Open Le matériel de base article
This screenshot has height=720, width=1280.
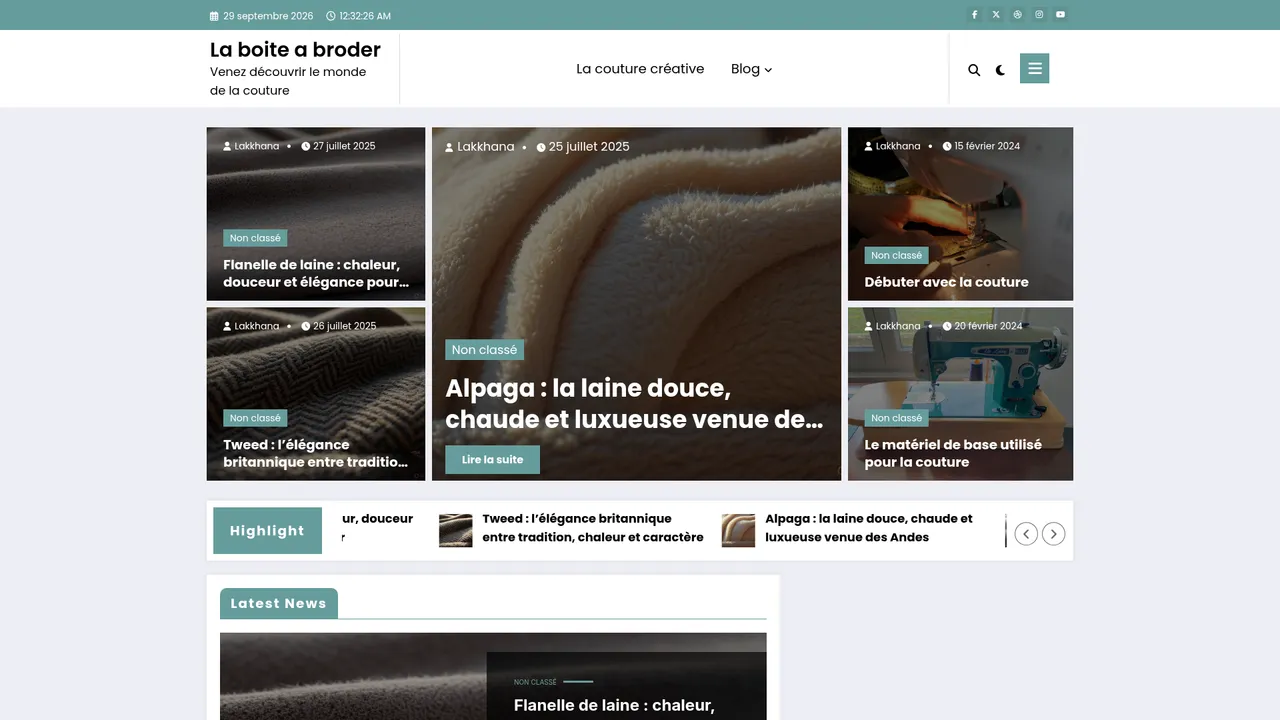coord(953,454)
